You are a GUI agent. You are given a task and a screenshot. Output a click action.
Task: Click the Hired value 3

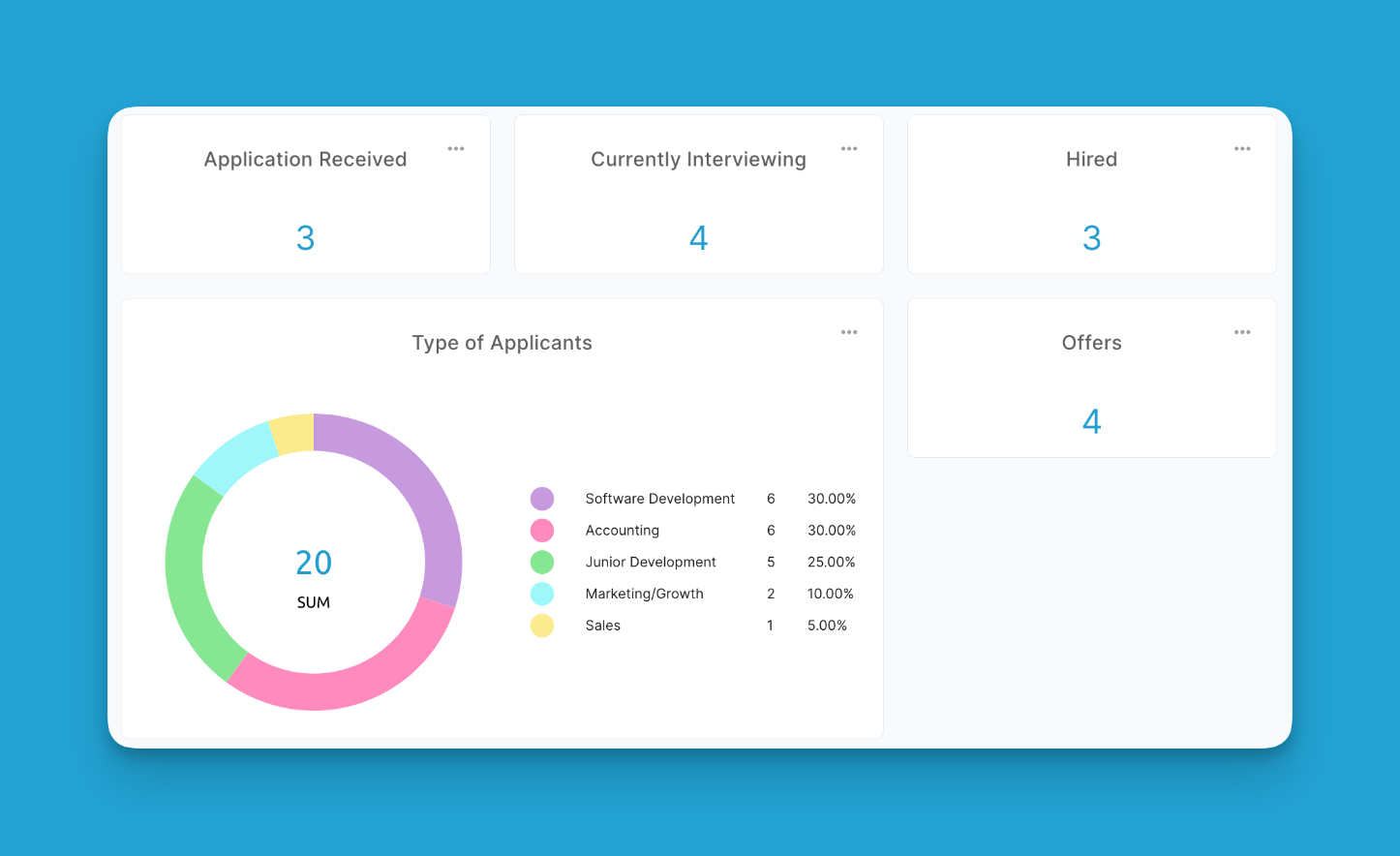[1091, 238]
